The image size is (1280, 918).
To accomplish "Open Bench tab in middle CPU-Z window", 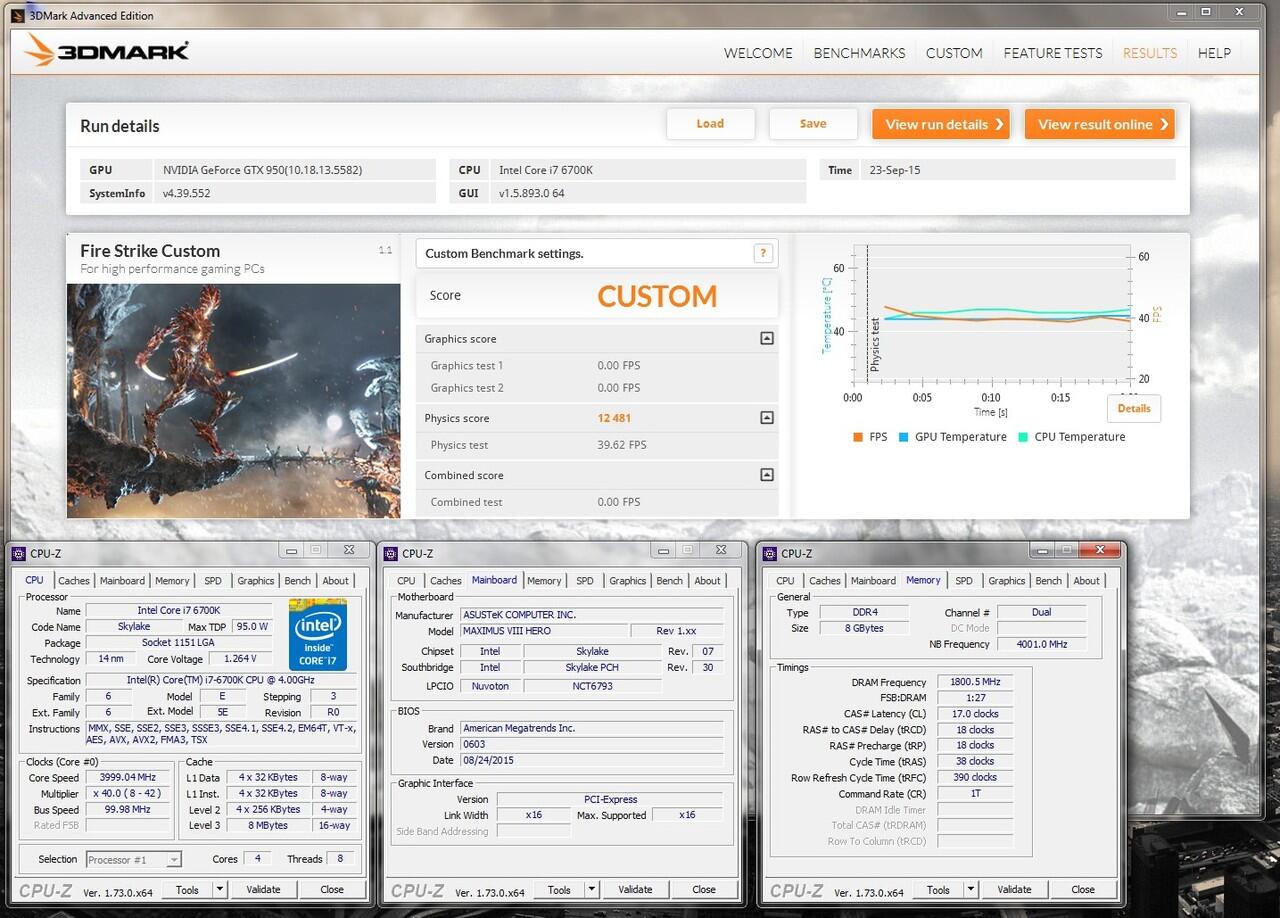I will coord(670,581).
